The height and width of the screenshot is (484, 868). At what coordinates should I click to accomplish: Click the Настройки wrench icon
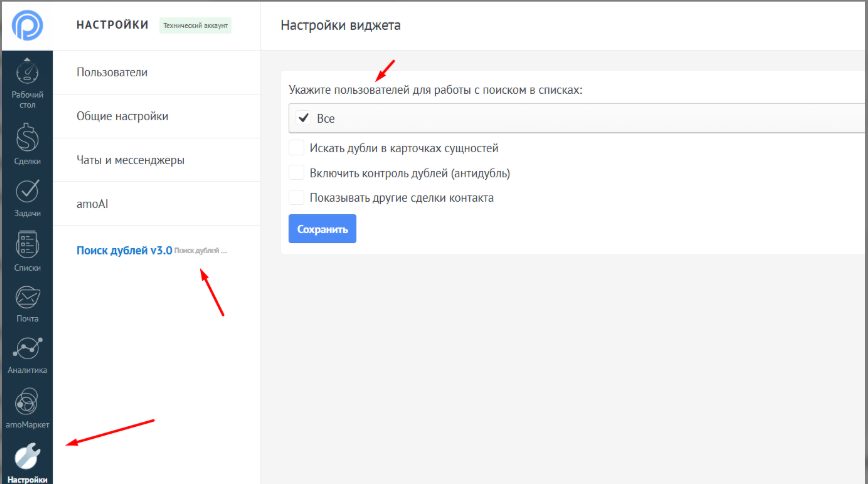point(28,458)
